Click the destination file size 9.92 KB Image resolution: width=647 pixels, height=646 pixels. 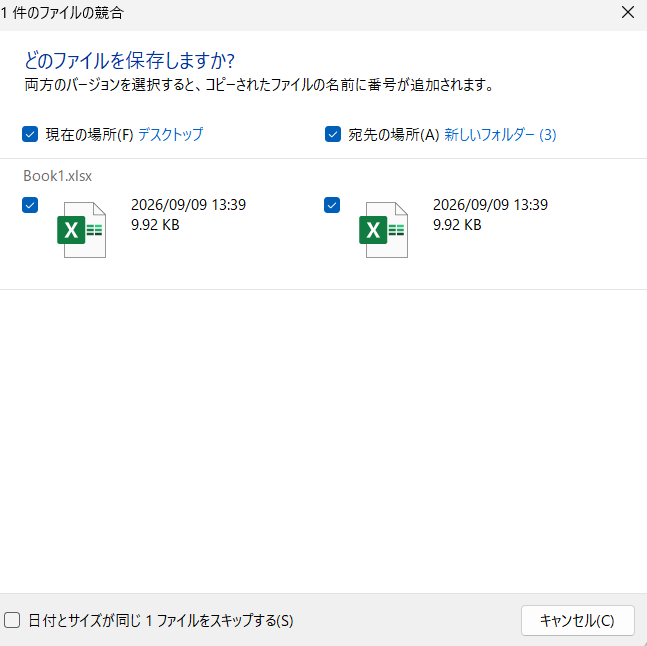[x=457, y=225]
